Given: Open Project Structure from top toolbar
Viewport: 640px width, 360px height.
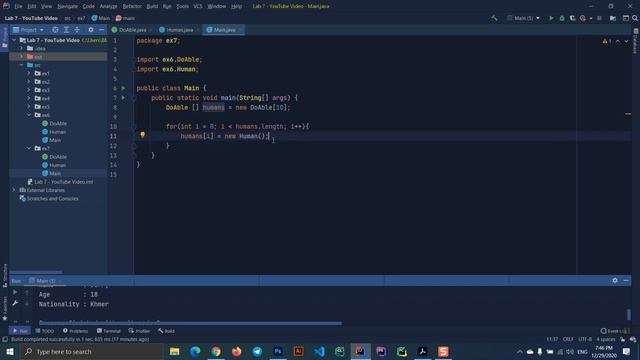Looking at the screenshot, I should pyautogui.click(x=613, y=18).
